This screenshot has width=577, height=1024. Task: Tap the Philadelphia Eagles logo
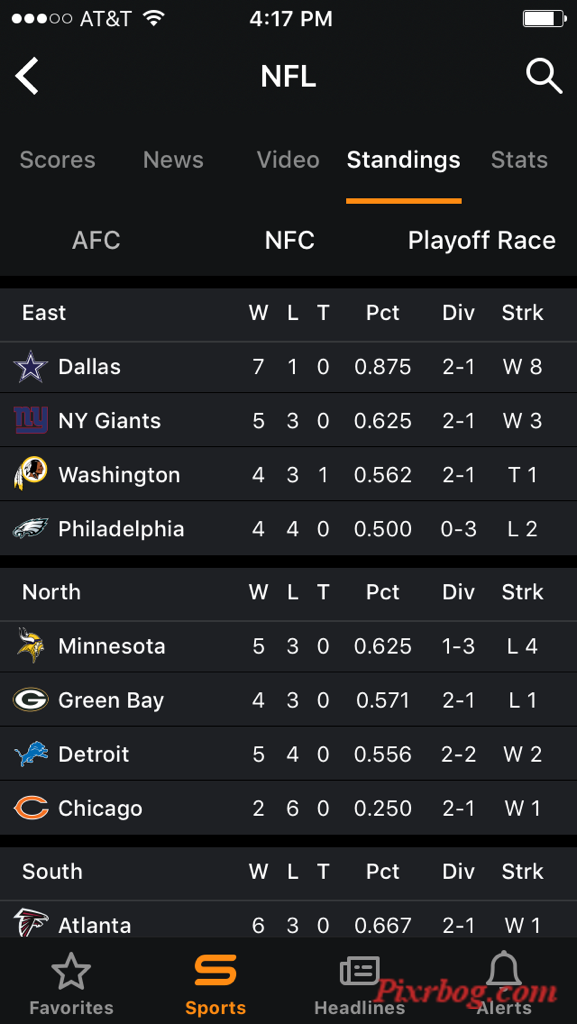[x=31, y=528]
